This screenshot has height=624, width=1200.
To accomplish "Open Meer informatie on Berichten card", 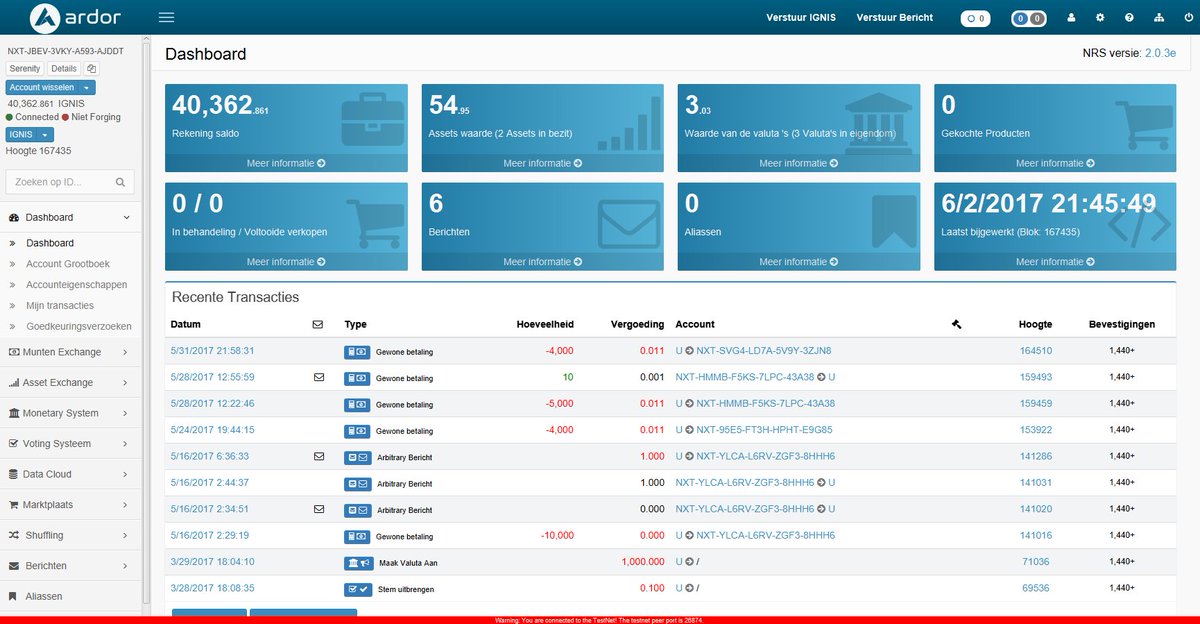I will [543, 262].
